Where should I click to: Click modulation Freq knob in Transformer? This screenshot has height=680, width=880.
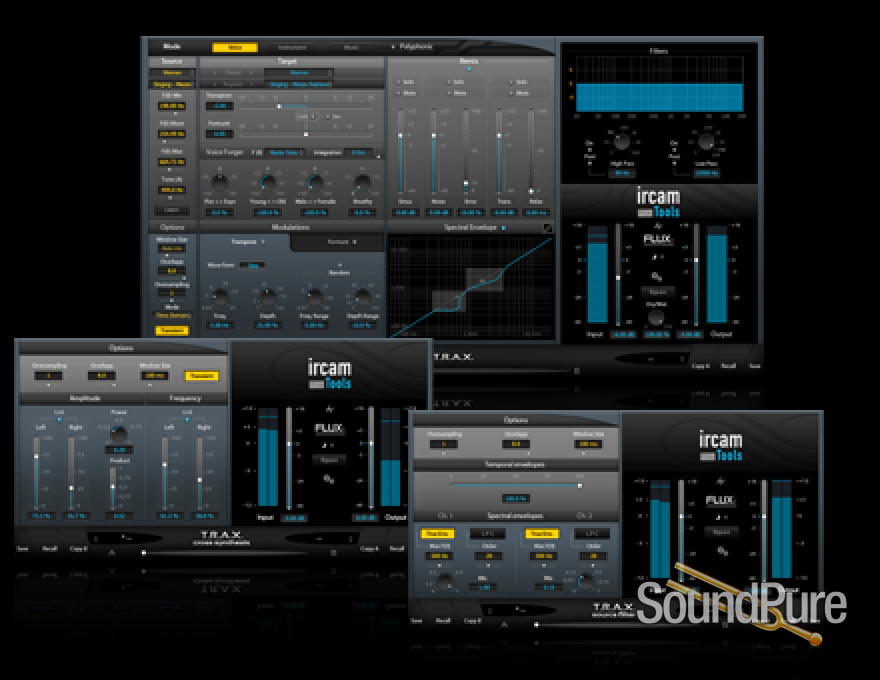pyautogui.click(x=219, y=296)
